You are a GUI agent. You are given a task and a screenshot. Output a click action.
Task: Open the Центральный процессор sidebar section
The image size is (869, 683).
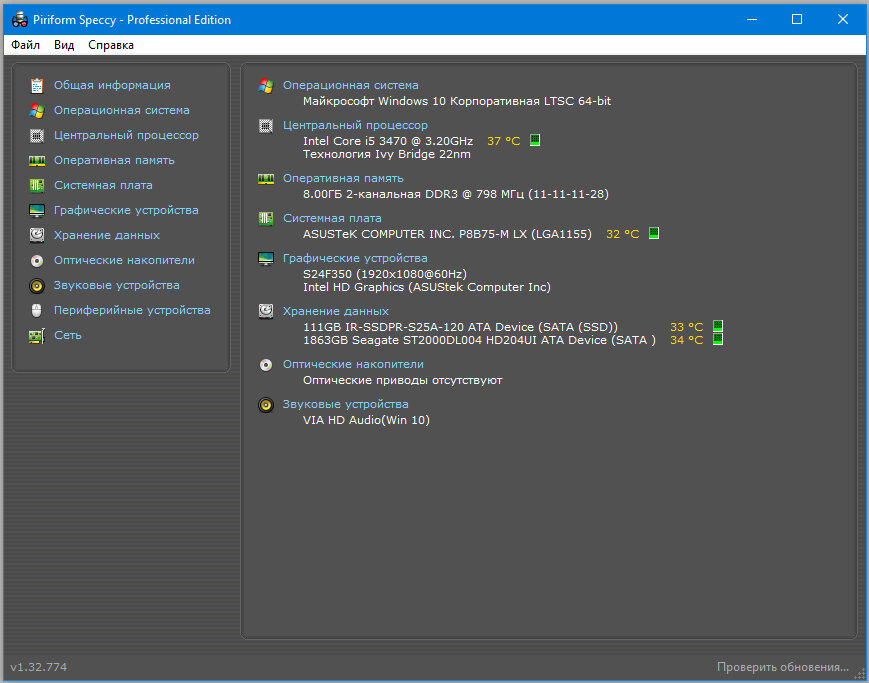pos(126,135)
